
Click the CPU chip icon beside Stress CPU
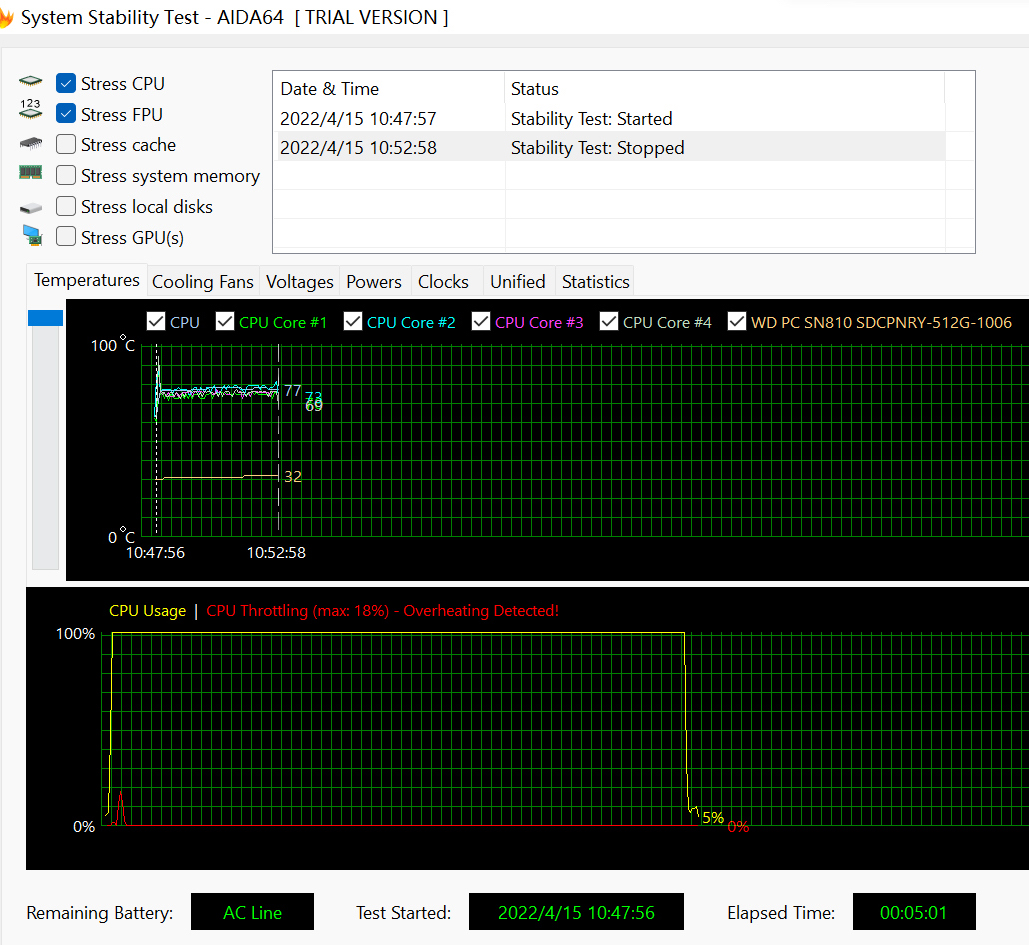(x=31, y=83)
